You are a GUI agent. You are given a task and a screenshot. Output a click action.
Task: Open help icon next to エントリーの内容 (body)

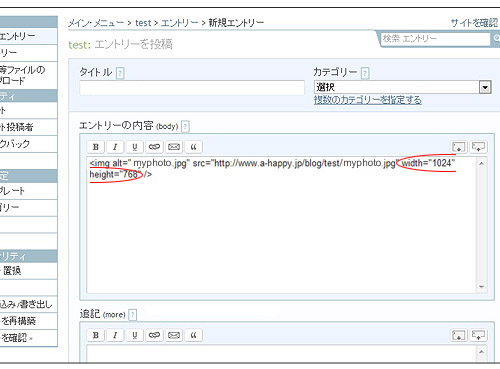point(185,127)
